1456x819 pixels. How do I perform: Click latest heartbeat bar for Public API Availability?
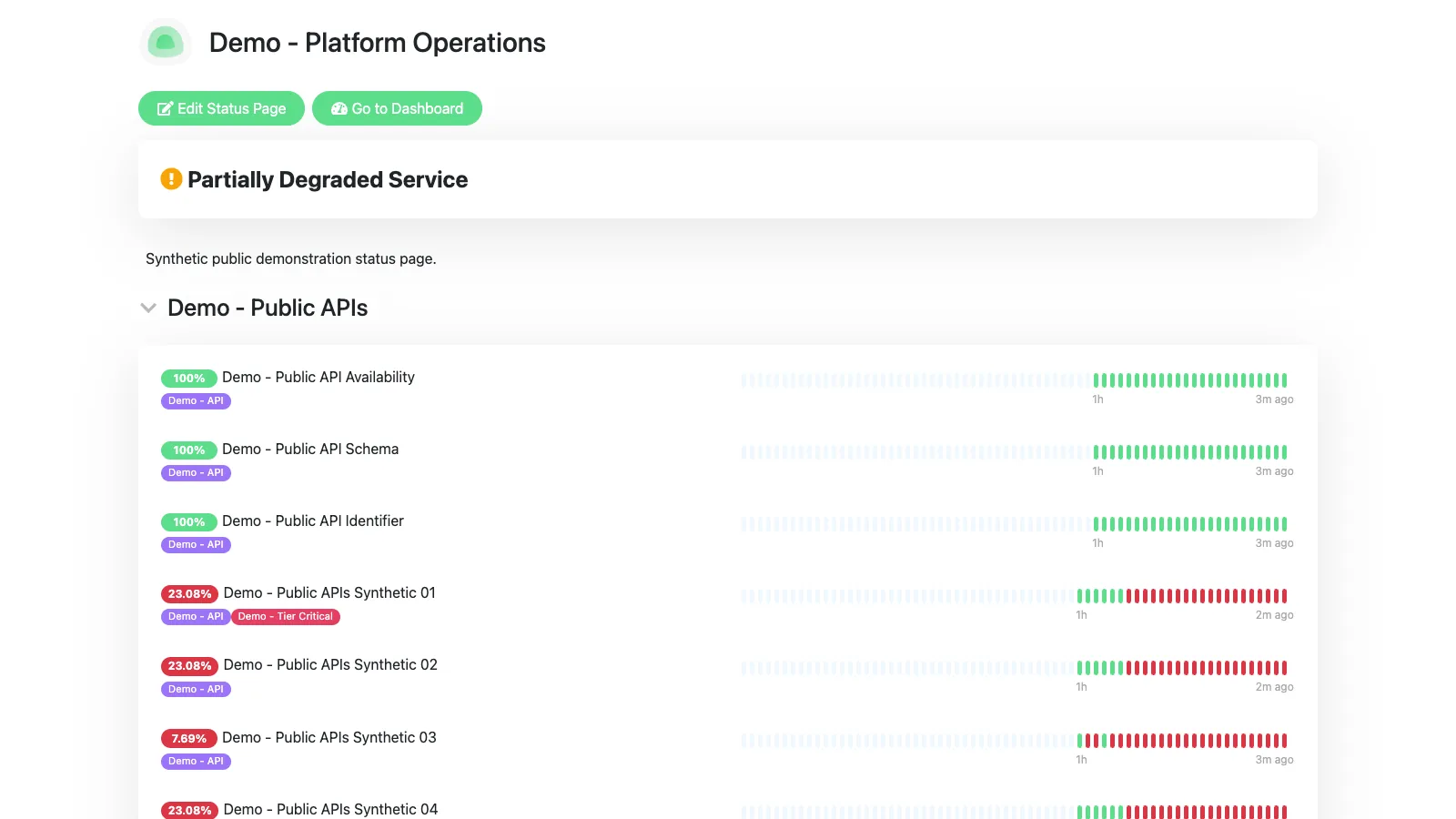point(1284,380)
